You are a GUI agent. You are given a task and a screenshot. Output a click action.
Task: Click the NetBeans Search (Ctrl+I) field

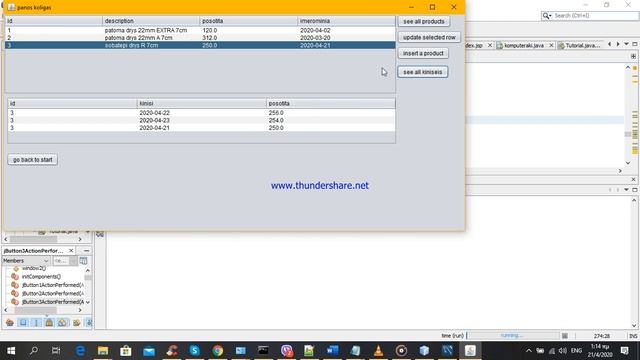click(x=595, y=16)
